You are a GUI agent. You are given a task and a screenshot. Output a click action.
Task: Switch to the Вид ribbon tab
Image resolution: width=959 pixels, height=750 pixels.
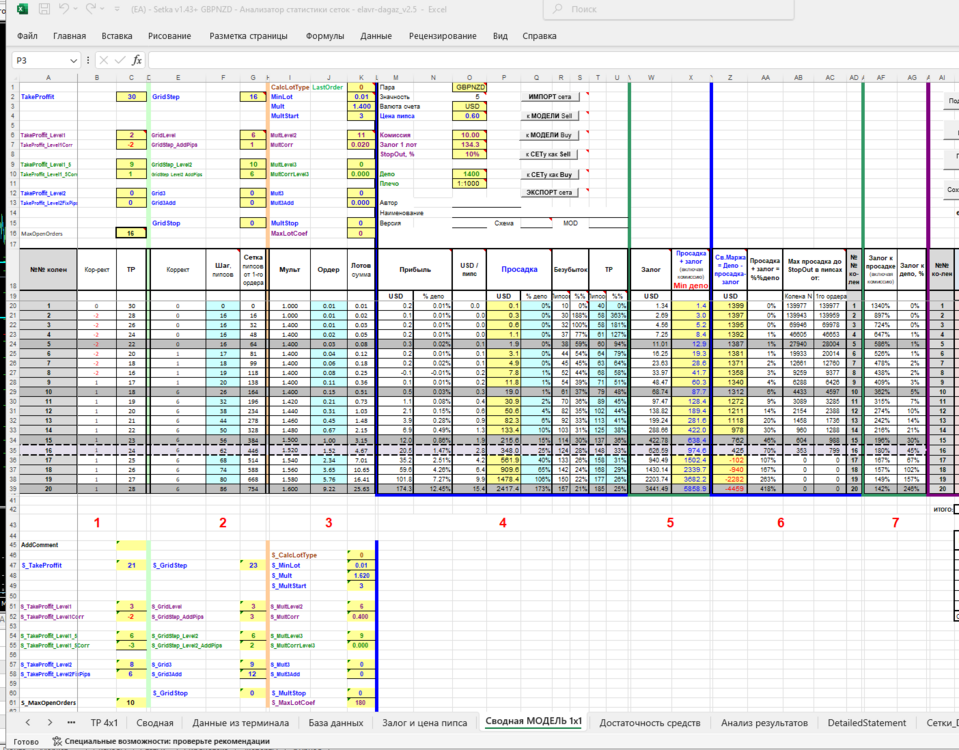point(500,36)
